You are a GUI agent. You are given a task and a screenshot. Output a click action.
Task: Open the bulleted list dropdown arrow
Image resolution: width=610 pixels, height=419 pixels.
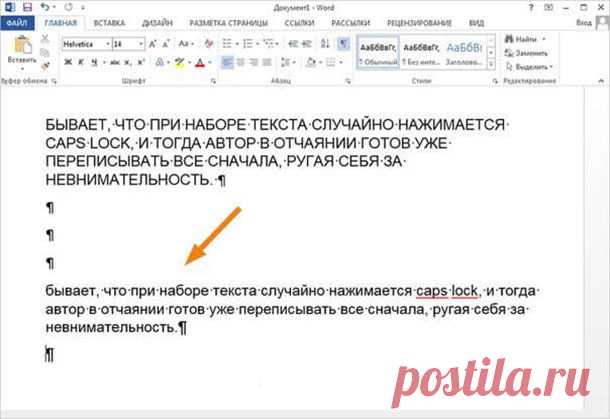click(237, 44)
